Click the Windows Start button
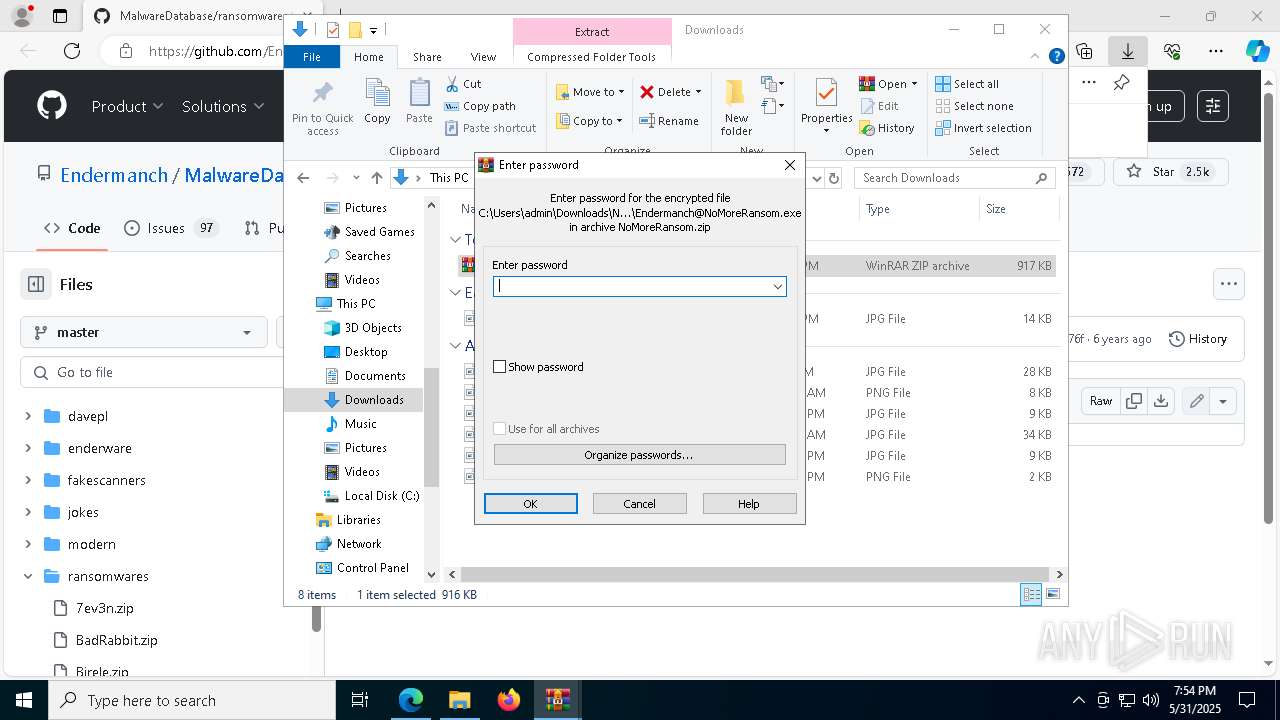The image size is (1280, 720). pos(23,700)
